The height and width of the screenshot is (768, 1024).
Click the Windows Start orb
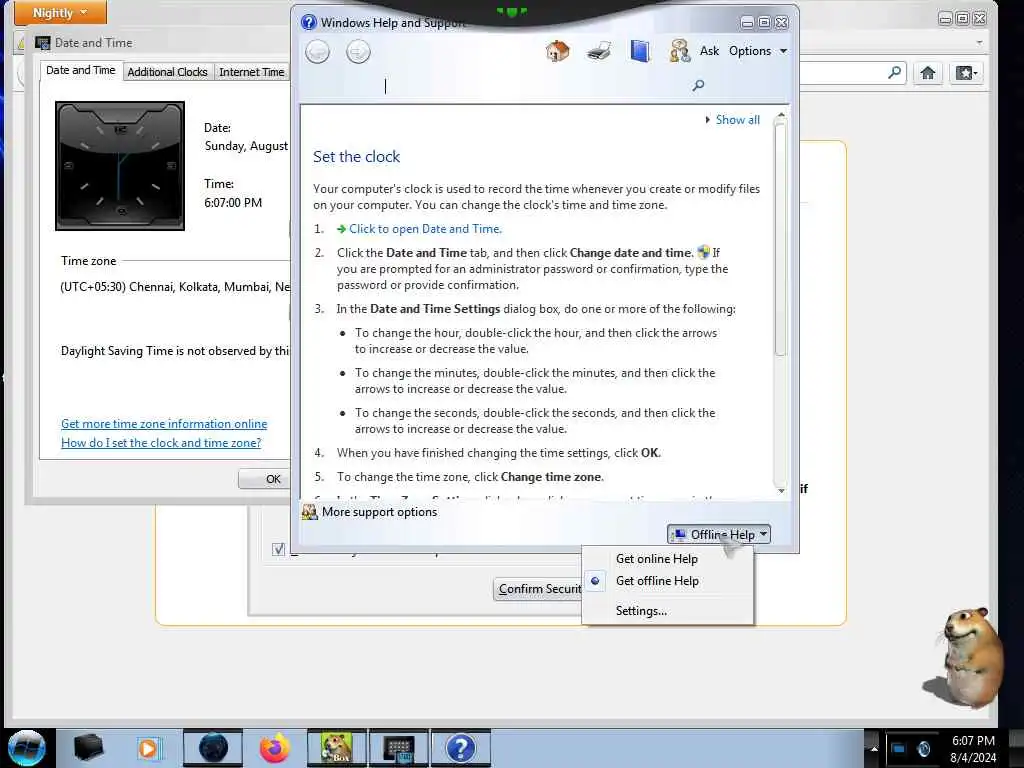[26, 748]
